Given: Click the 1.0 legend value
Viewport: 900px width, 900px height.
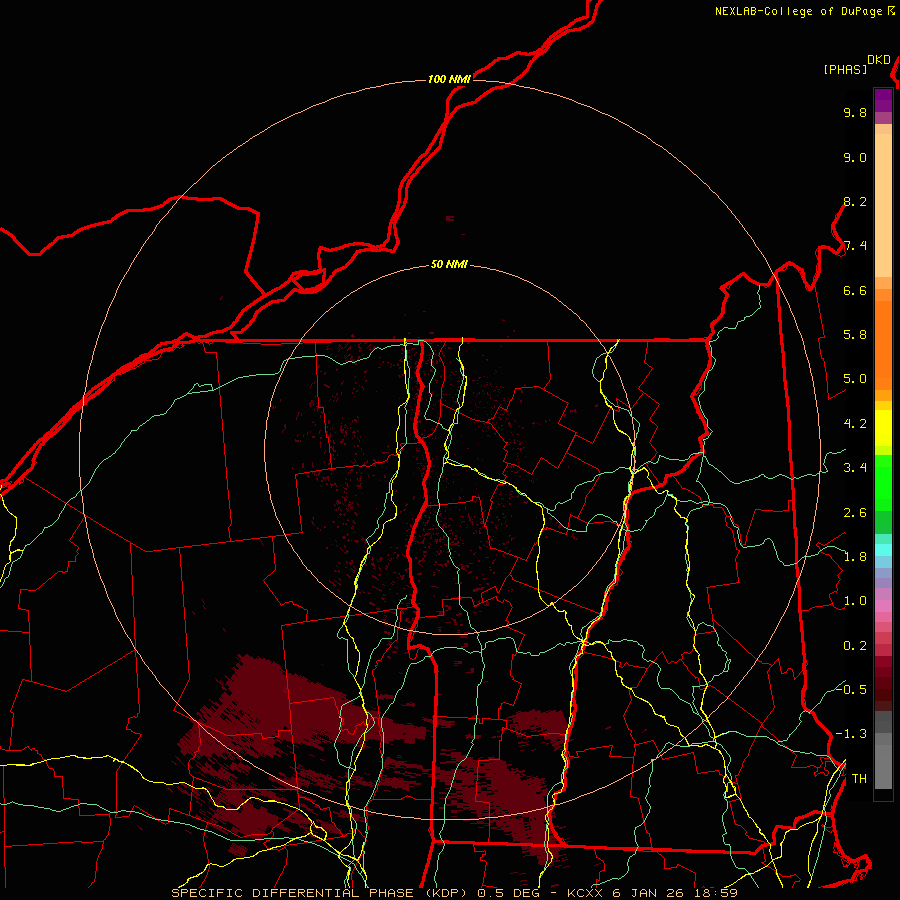Looking at the screenshot, I should pos(855,601).
